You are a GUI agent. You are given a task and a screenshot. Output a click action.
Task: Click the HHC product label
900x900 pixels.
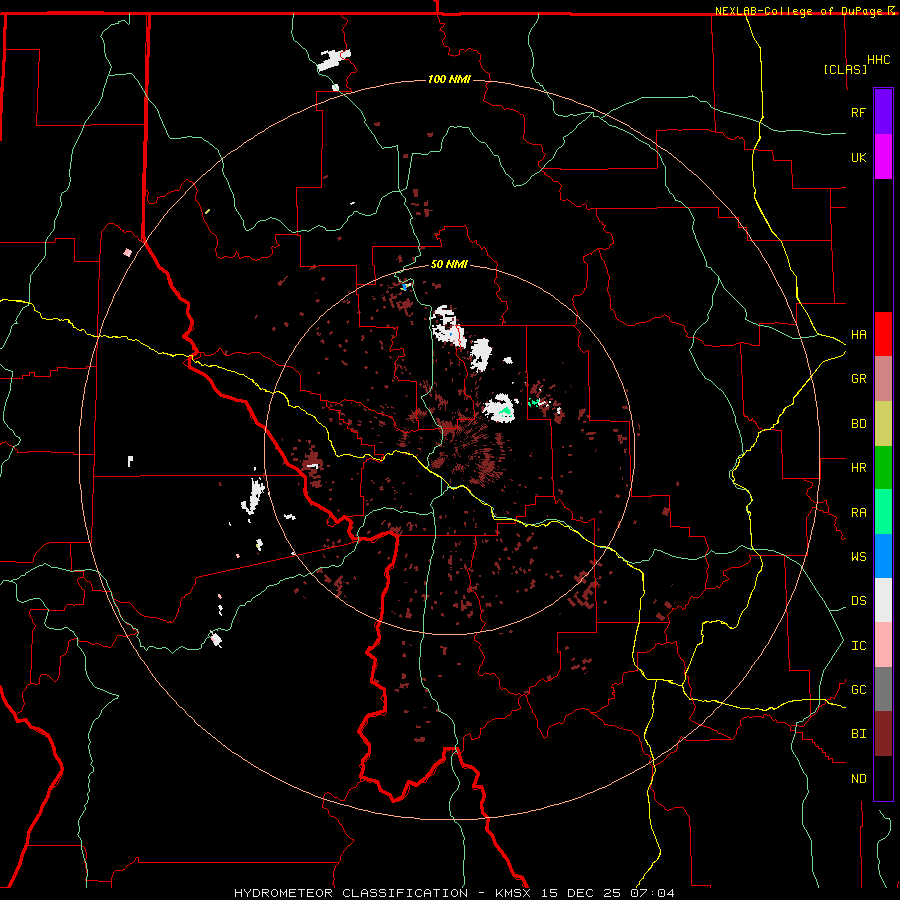coord(878,60)
